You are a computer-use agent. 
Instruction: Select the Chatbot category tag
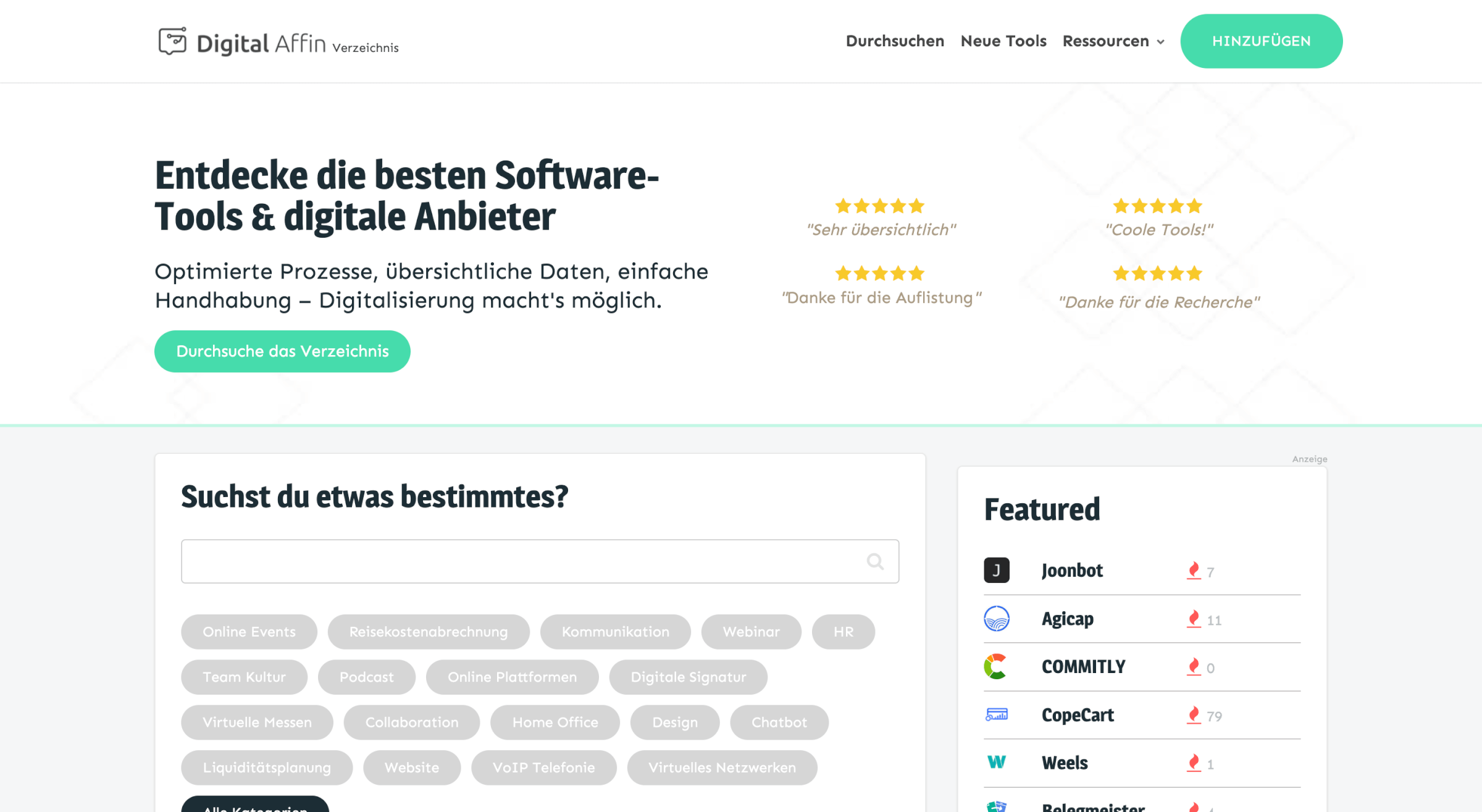tap(779, 722)
